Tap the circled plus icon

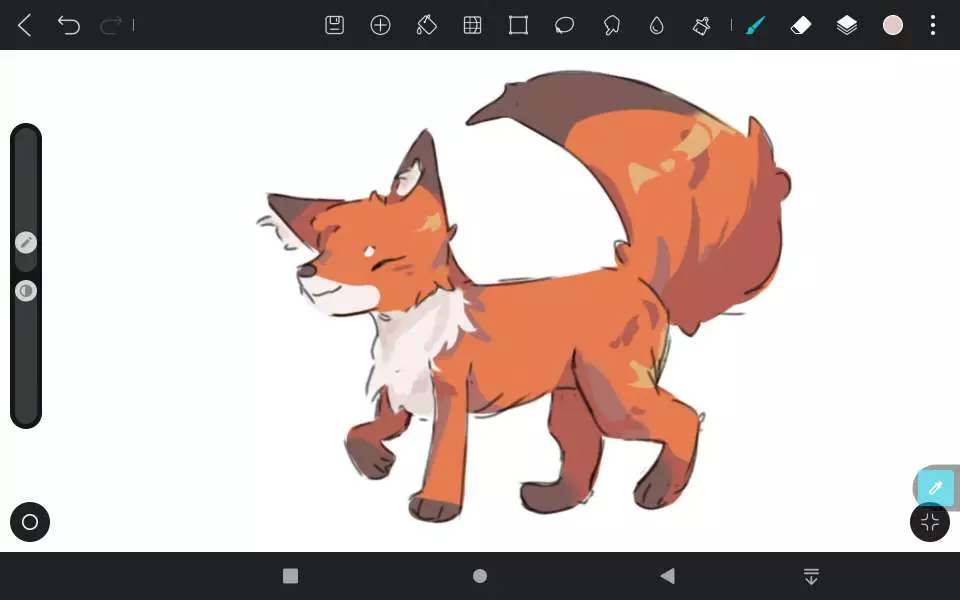click(381, 26)
